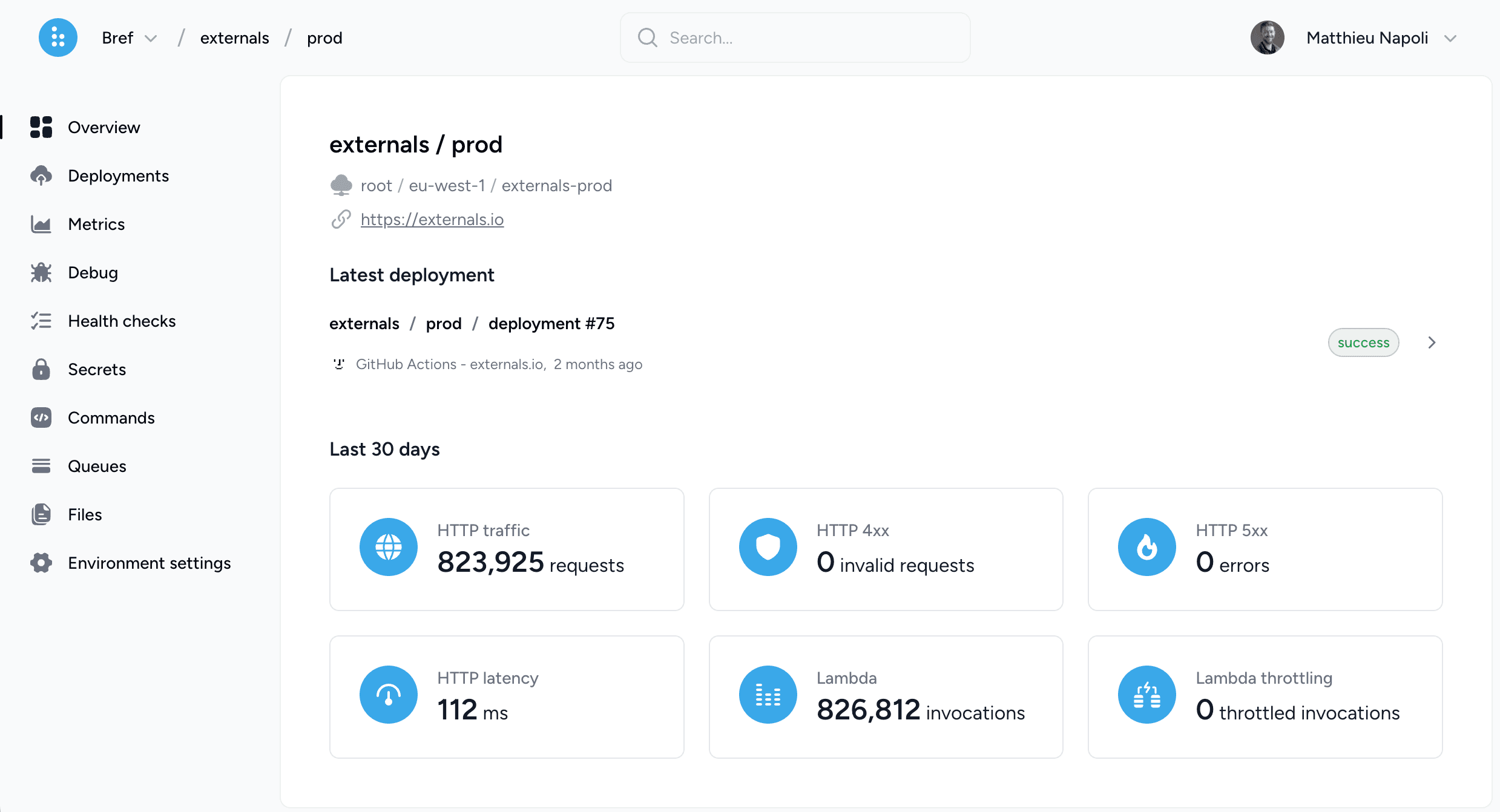Image resolution: width=1500 pixels, height=812 pixels.
Task: Click the Lambda invocations bars icon
Action: (768, 695)
